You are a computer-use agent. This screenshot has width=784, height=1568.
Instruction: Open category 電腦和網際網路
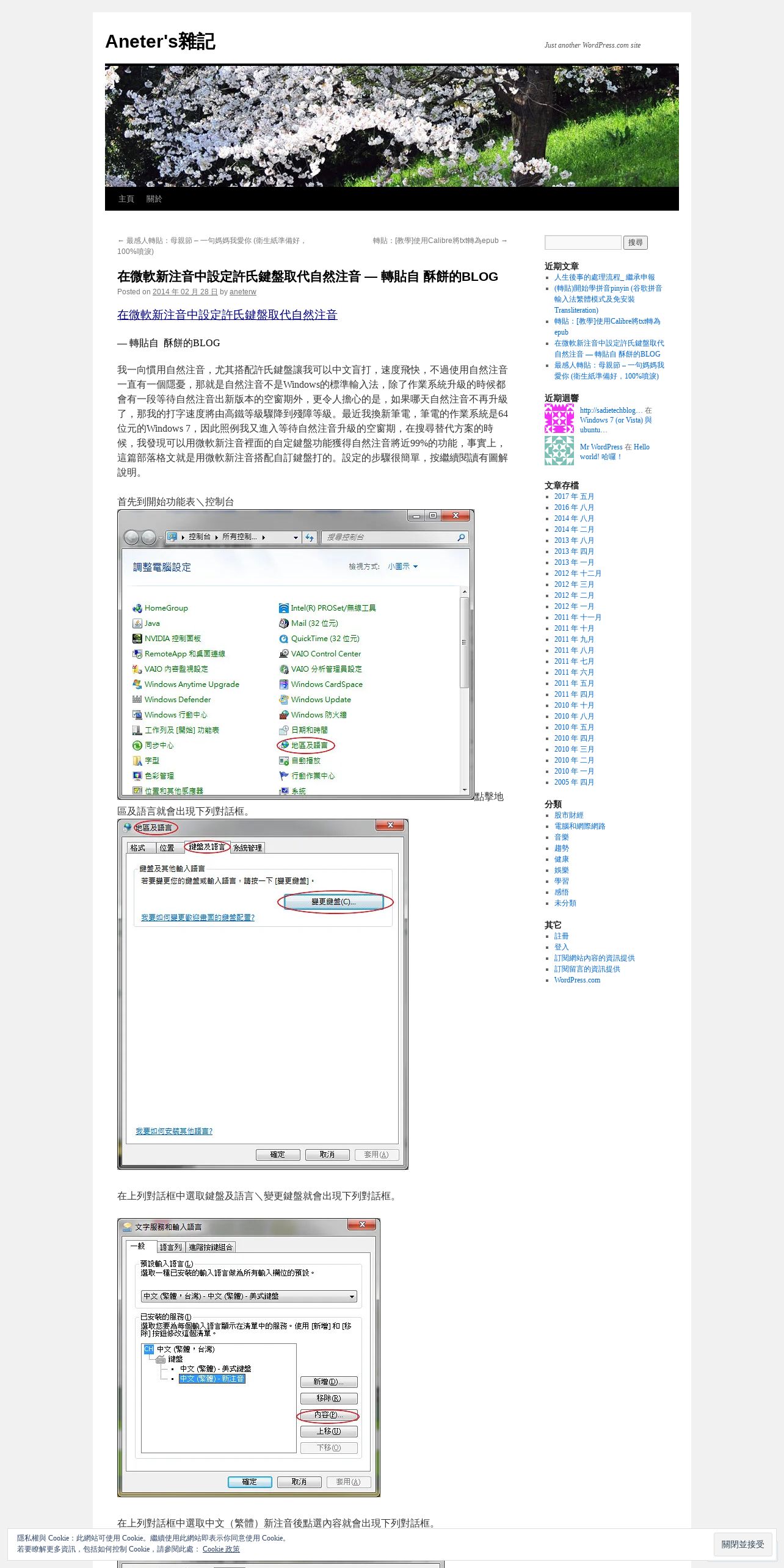(x=579, y=826)
